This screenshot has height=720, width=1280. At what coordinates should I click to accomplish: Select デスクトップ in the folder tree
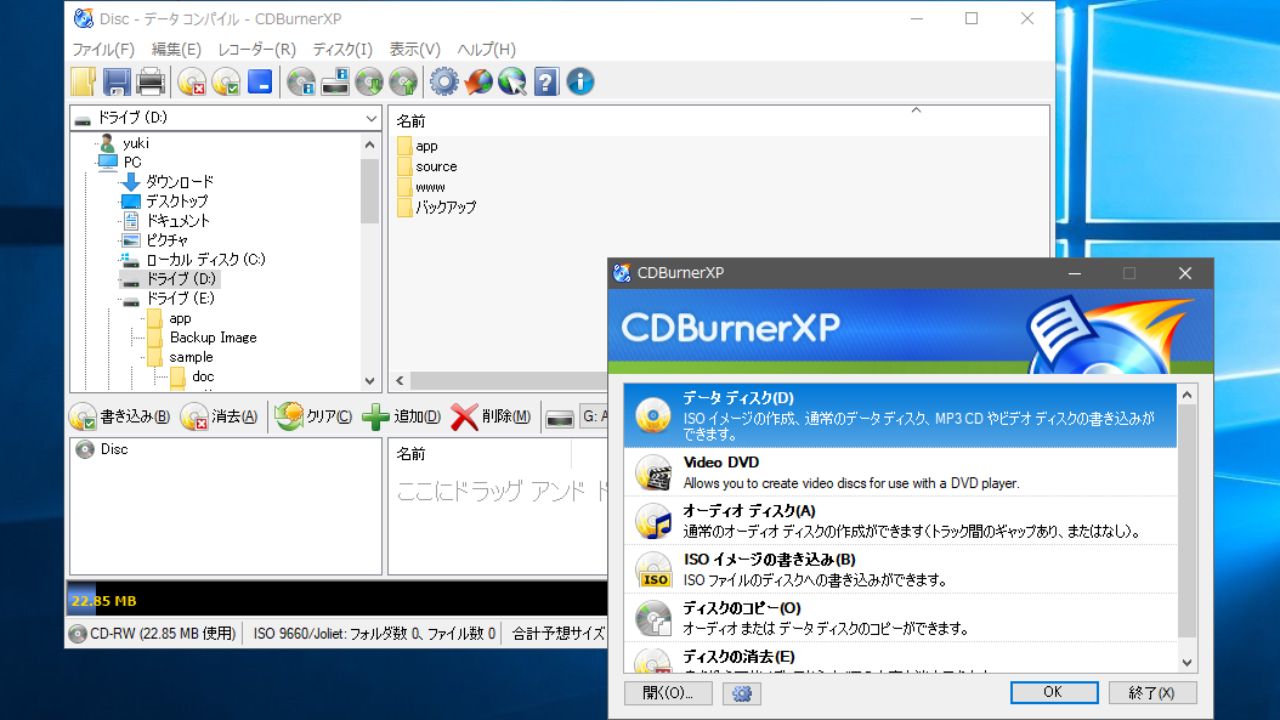pyautogui.click(x=177, y=201)
